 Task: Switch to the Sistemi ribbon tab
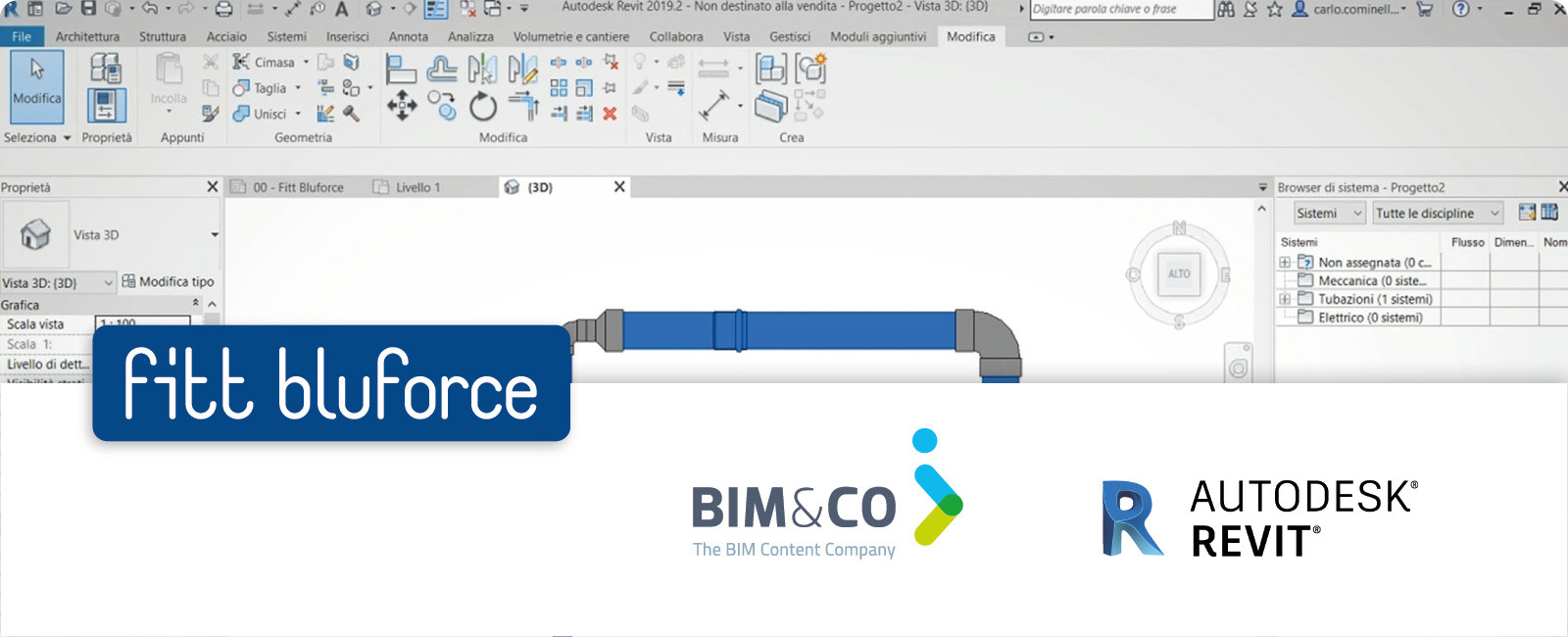coord(287,37)
